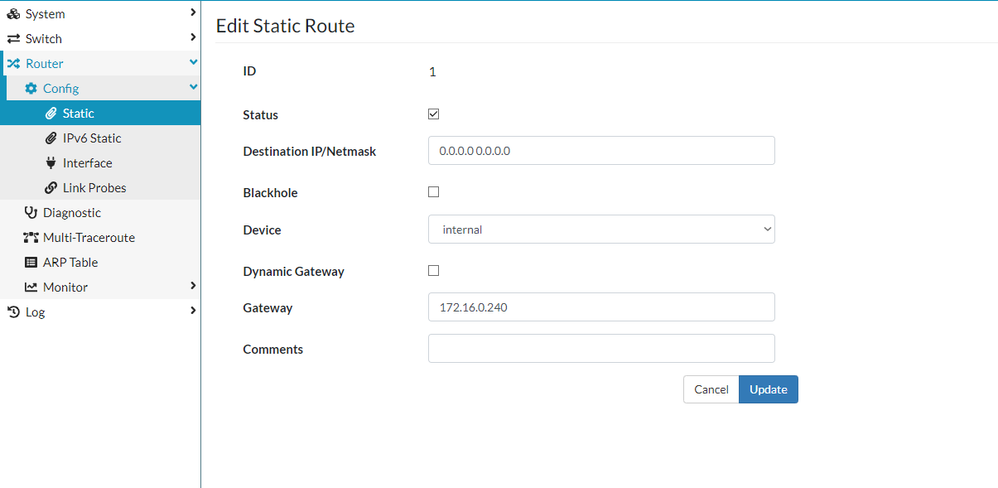Click the IPv6 Static paperclip icon
Screen dimensions: 998x488
[52, 139]
